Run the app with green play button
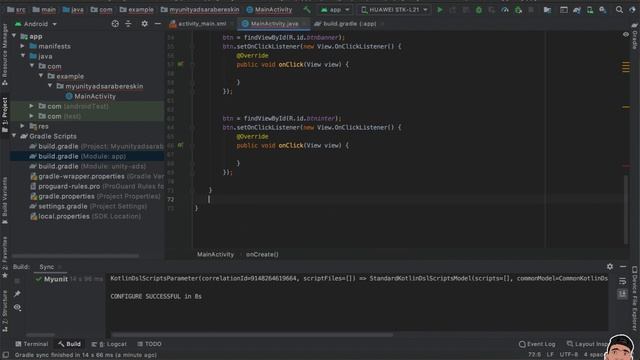The height and width of the screenshot is (360, 640). click(440, 9)
